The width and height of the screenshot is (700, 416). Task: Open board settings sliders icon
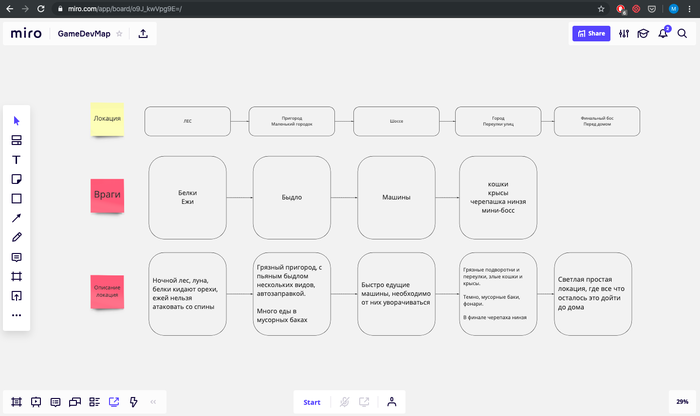click(624, 33)
